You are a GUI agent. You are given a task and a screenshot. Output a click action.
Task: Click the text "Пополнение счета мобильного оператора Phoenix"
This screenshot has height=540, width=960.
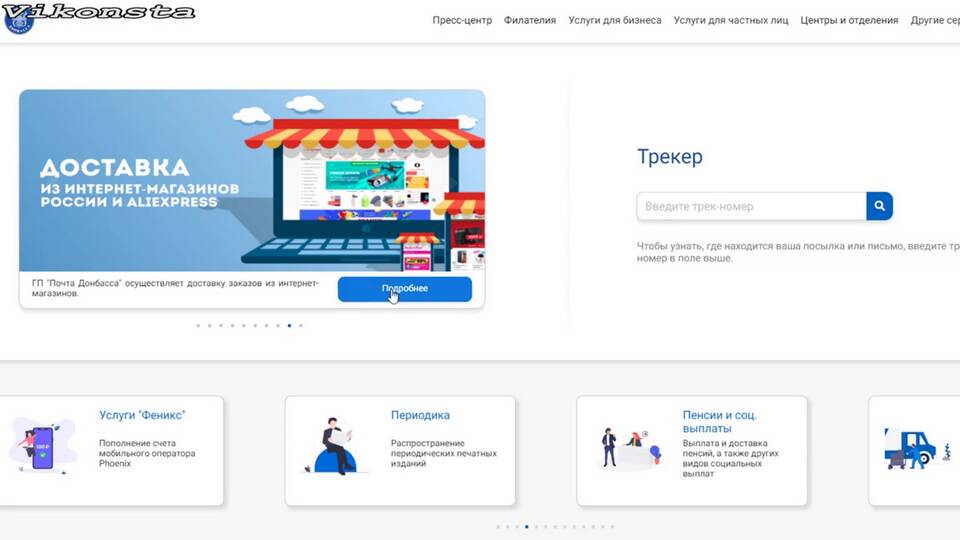[147, 453]
